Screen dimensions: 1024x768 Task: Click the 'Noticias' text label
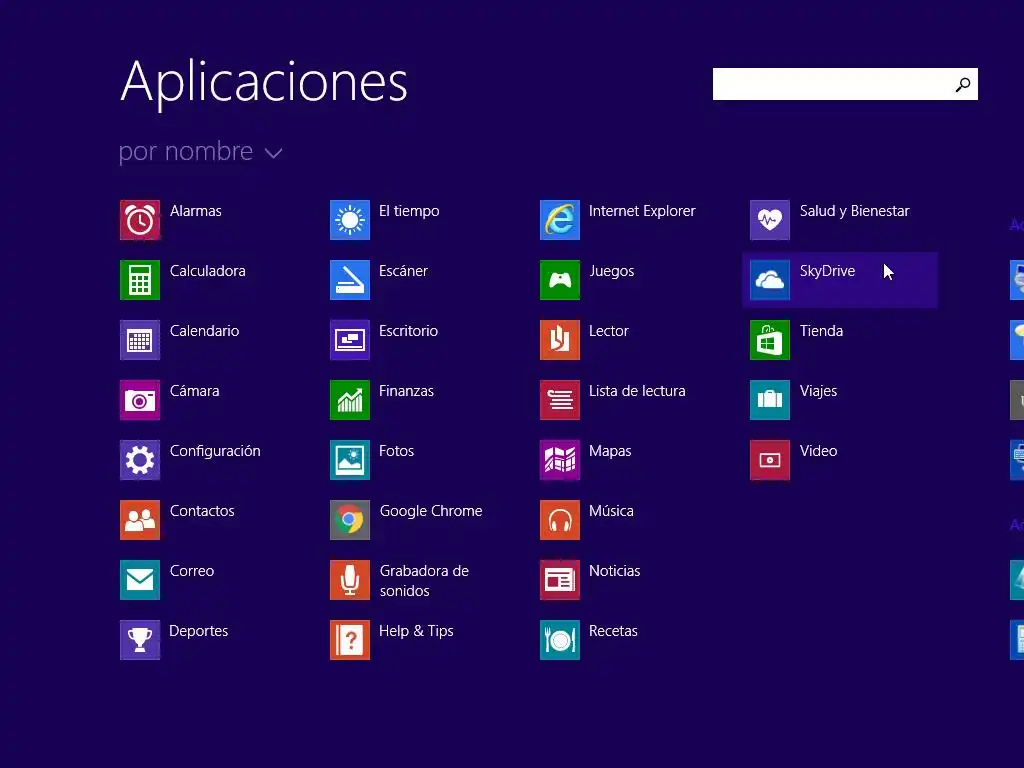pos(615,571)
